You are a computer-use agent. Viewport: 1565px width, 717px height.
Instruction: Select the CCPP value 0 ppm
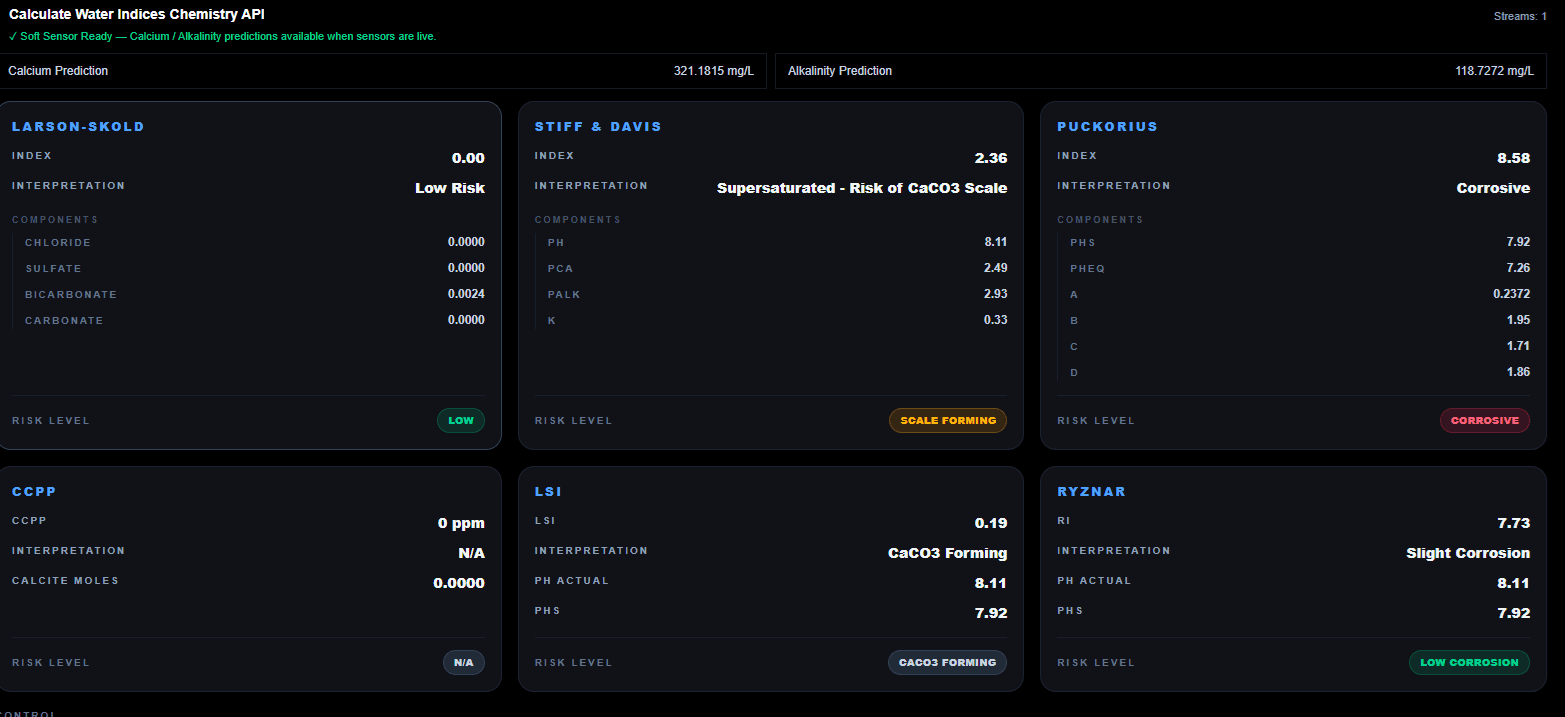(461, 523)
